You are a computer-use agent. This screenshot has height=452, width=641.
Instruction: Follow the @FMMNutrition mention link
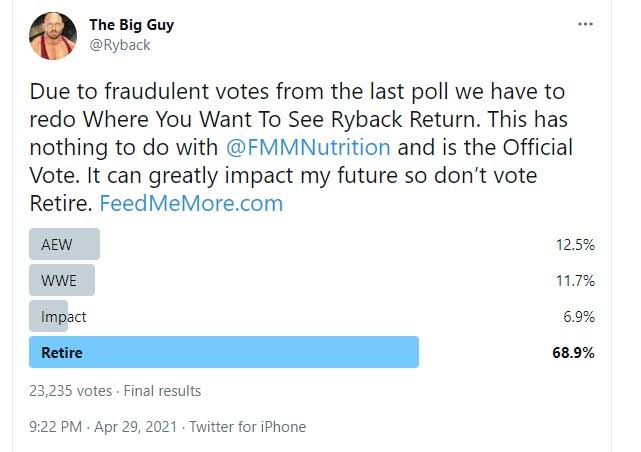[x=308, y=147]
